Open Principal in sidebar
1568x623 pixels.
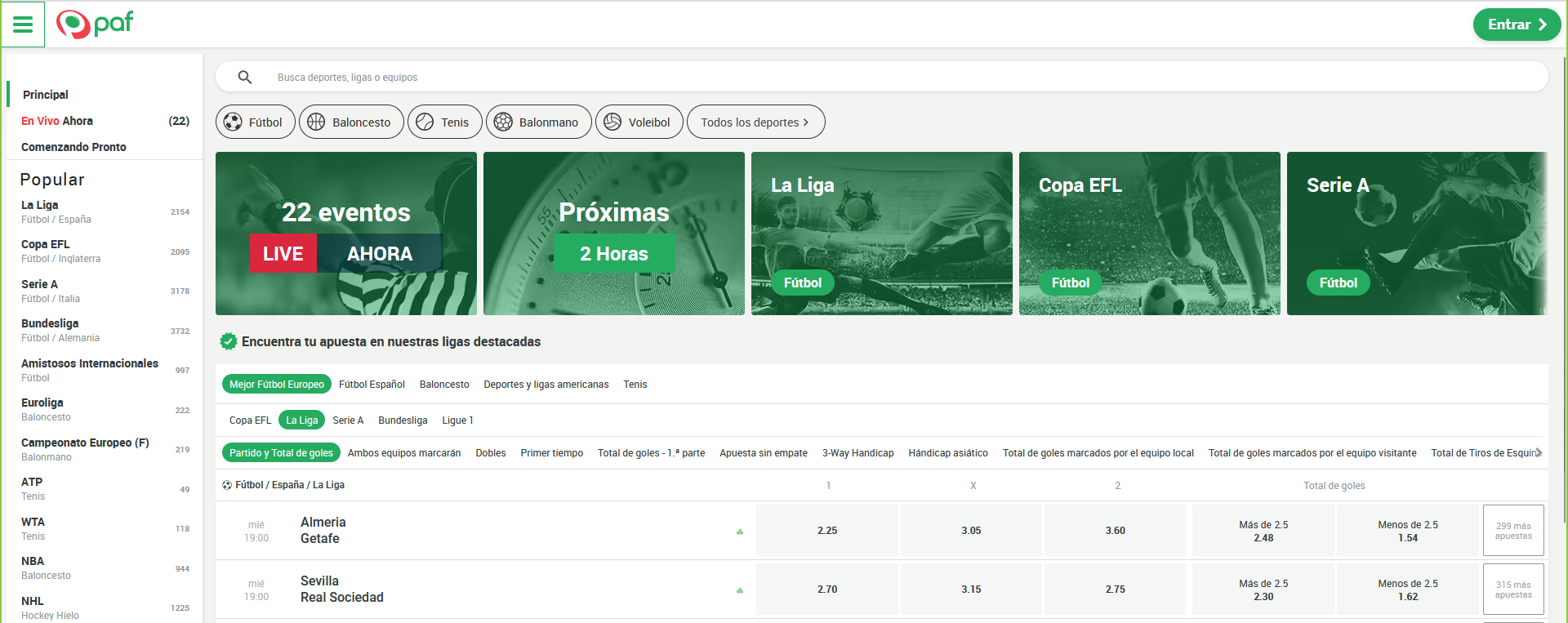pyautogui.click(x=105, y=95)
